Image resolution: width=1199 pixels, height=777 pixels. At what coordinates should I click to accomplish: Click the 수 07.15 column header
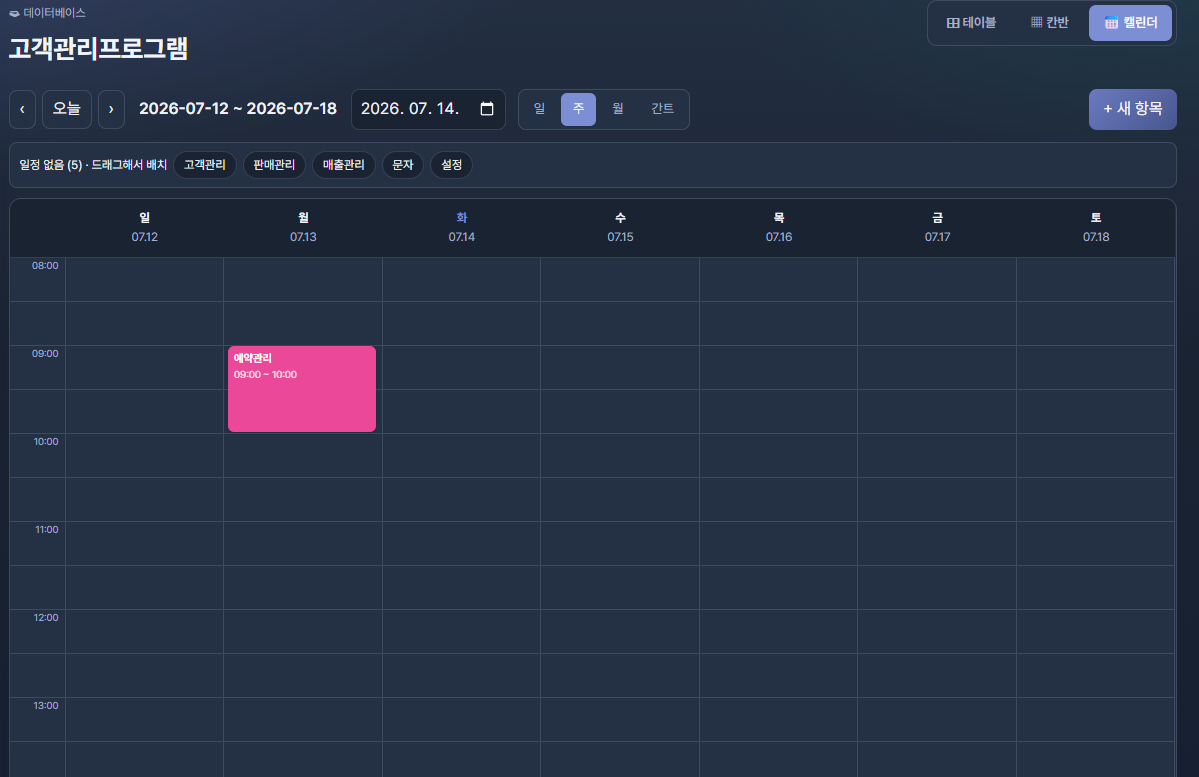(x=620, y=227)
